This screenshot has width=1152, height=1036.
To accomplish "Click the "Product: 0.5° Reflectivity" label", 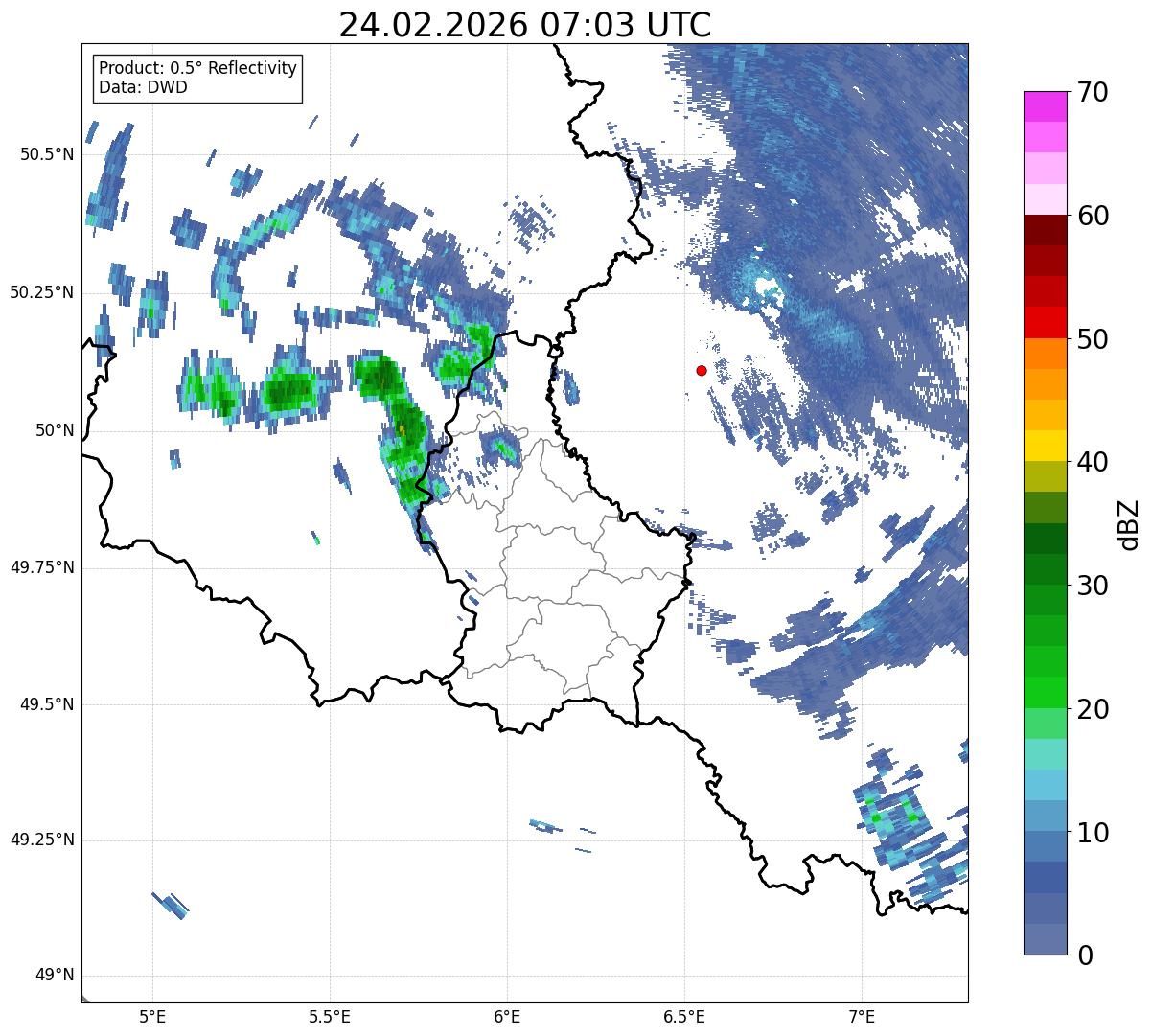I will point(197,68).
